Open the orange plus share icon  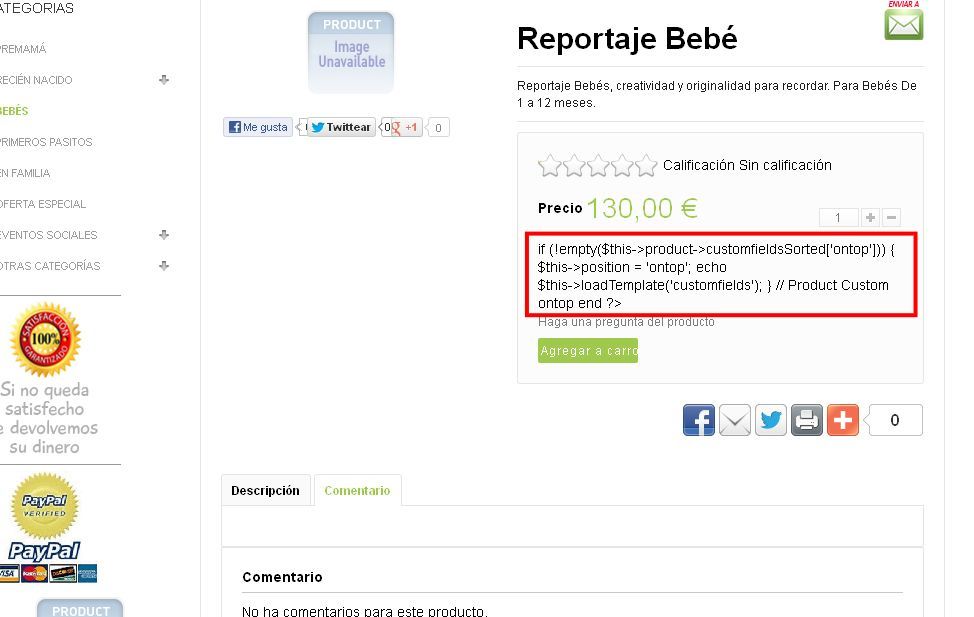[x=843, y=420]
